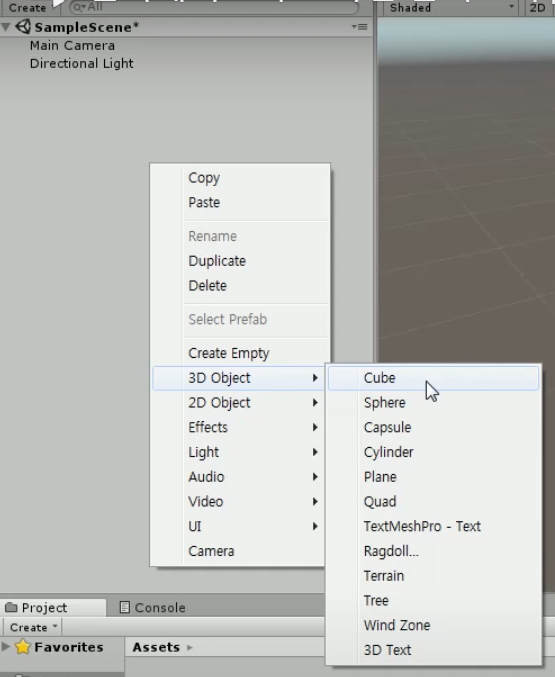This screenshot has height=677, width=555.
Task: Open the 3D Object submenu entry
Action: 240,378
